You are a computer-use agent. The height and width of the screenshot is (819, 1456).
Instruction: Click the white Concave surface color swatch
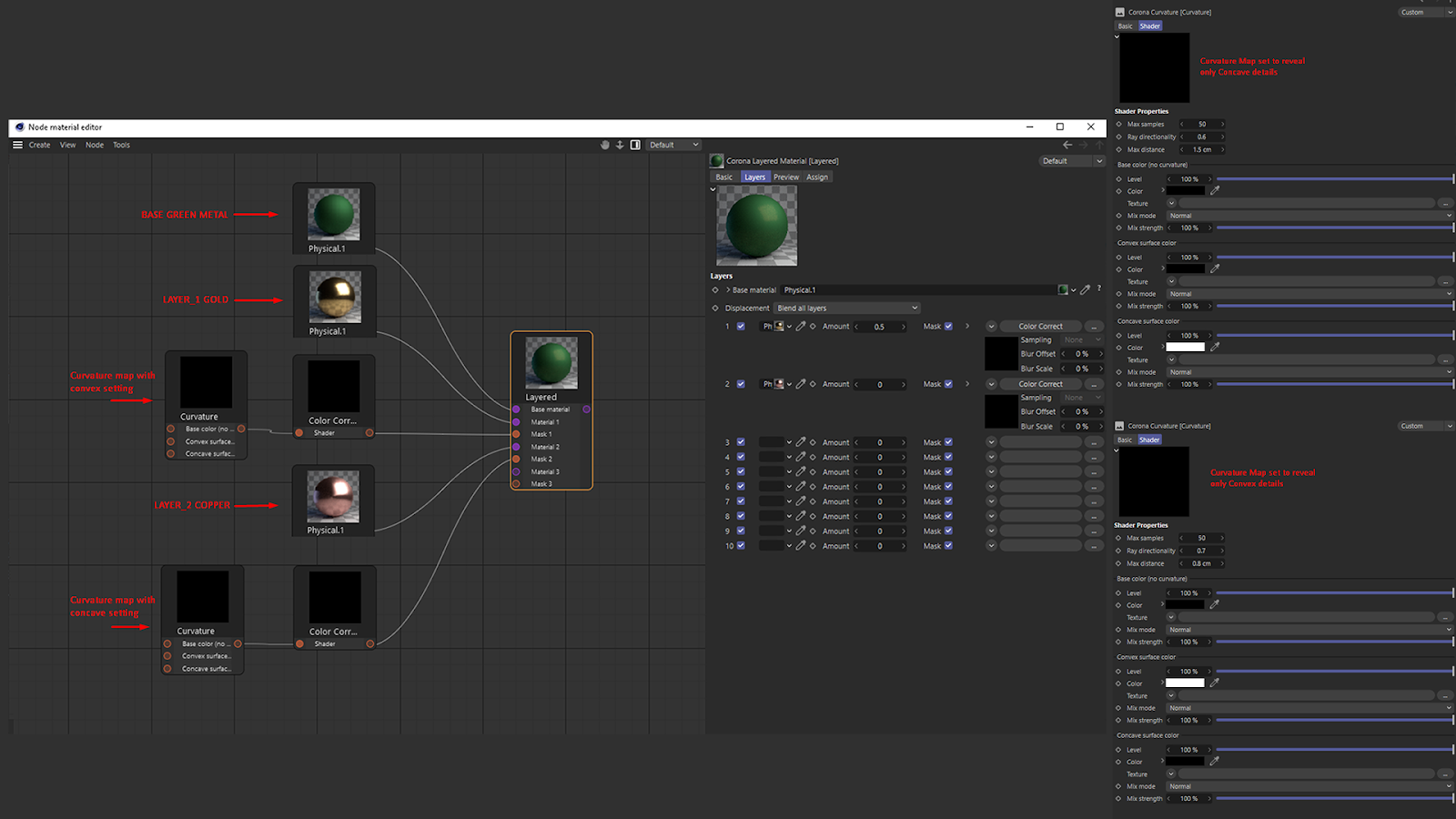pyautogui.click(x=1186, y=347)
